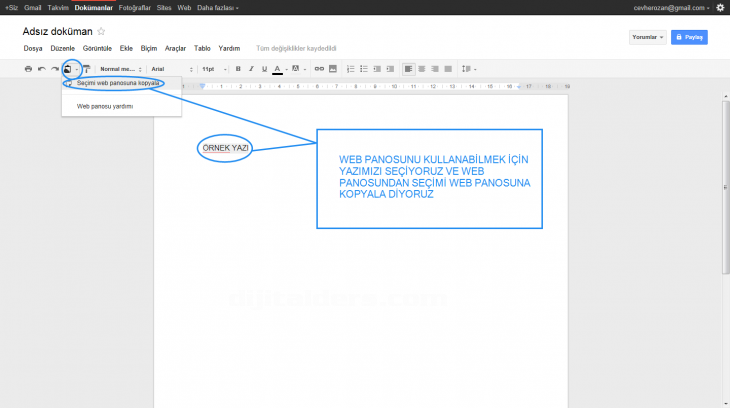Click the undo arrow icon

click(x=41, y=69)
